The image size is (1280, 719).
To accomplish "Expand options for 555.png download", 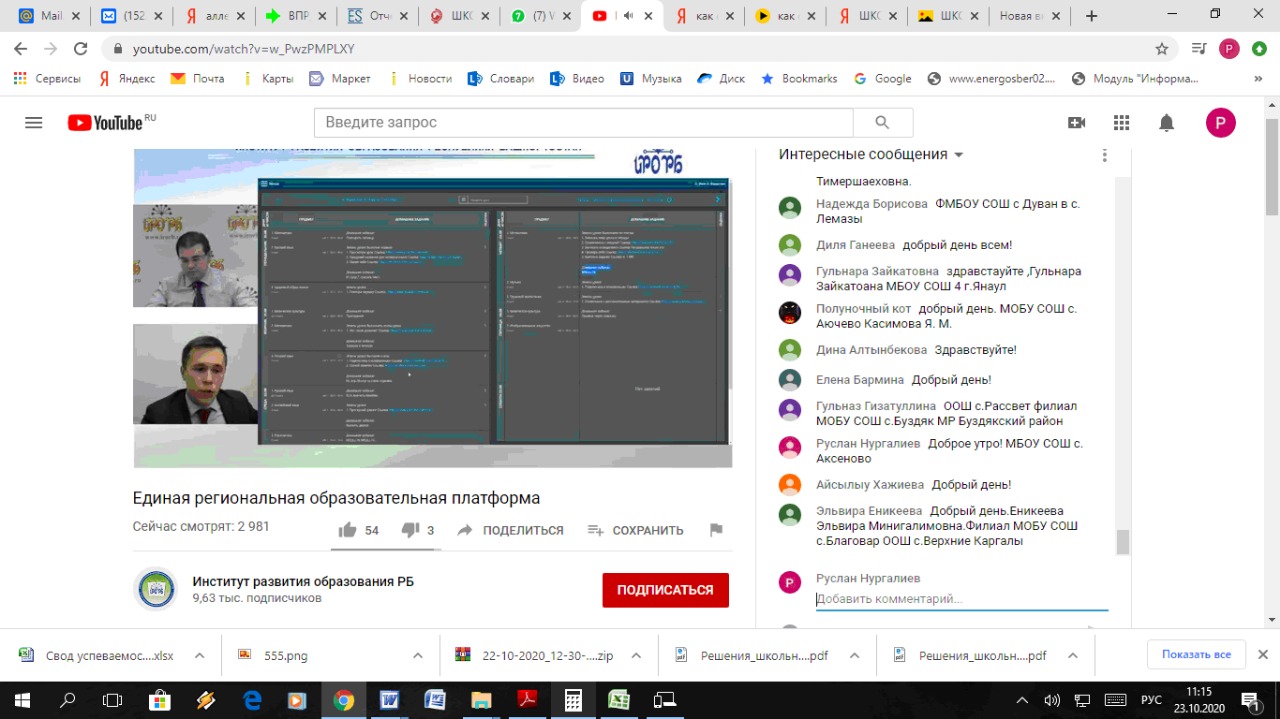I will tap(418, 656).
